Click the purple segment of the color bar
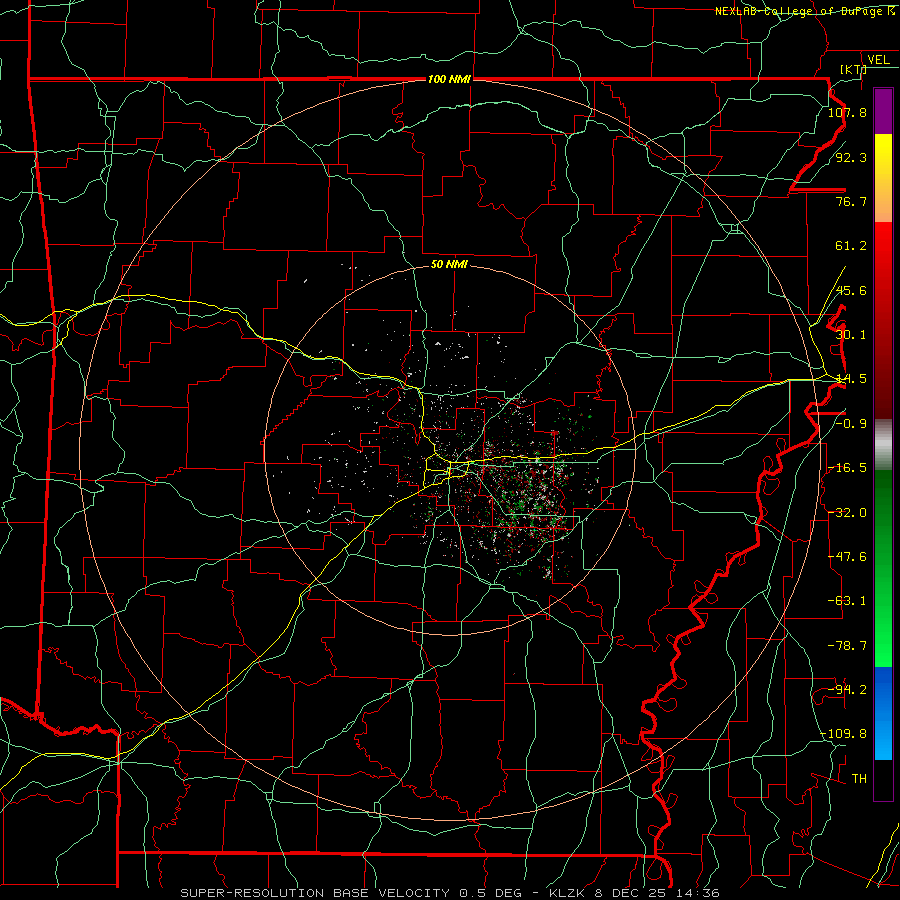The width and height of the screenshot is (900, 900). pyautogui.click(x=883, y=111)
